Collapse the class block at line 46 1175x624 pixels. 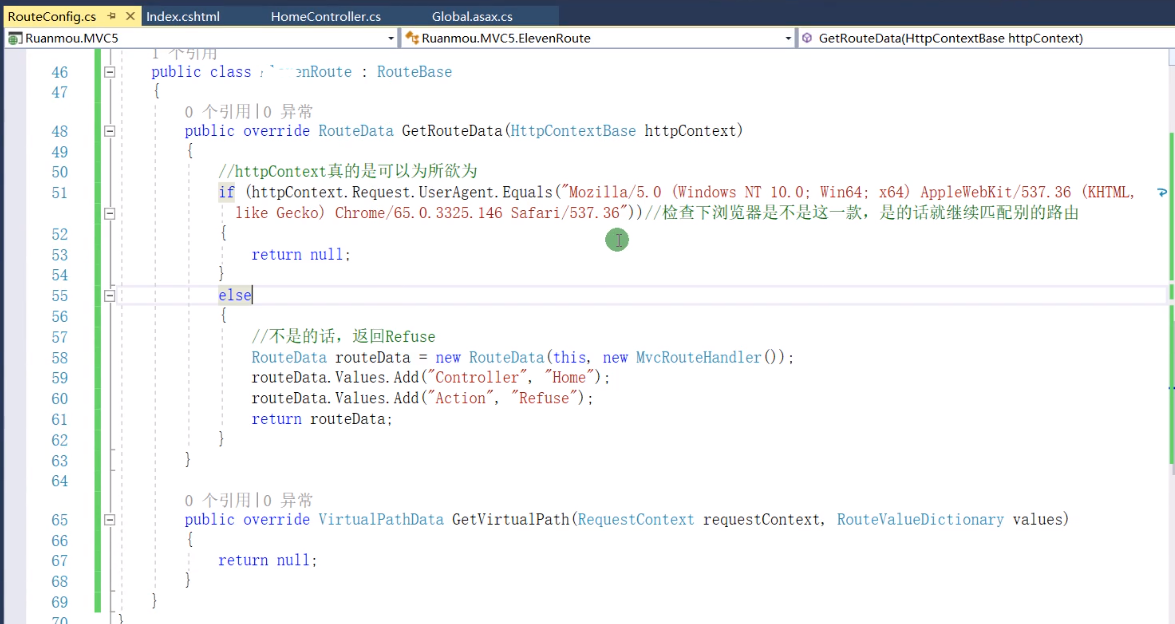click(109, 72)
